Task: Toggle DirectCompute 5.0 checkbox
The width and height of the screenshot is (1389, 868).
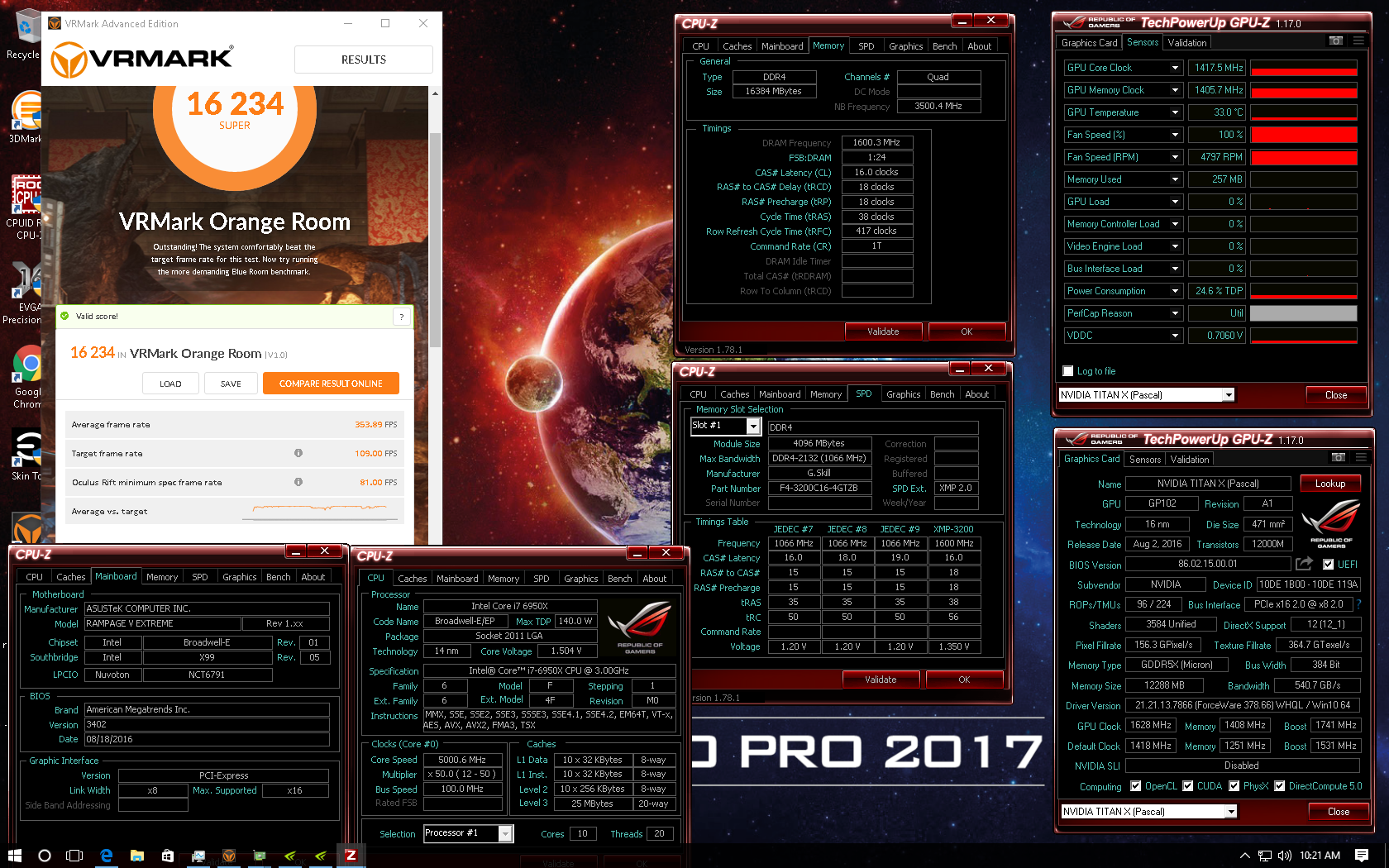Action: 1280,786
